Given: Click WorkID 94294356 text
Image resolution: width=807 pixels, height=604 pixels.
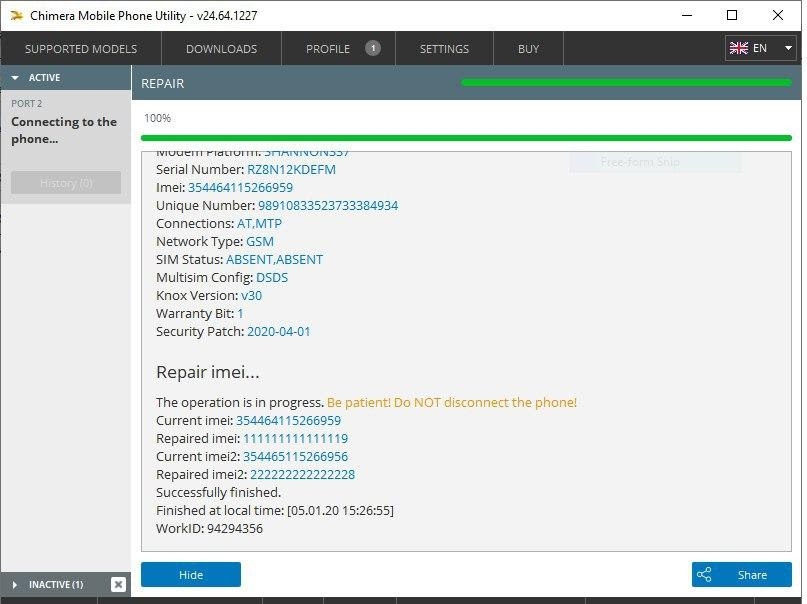Looking at the screenshot, I should tap(209, 529).
